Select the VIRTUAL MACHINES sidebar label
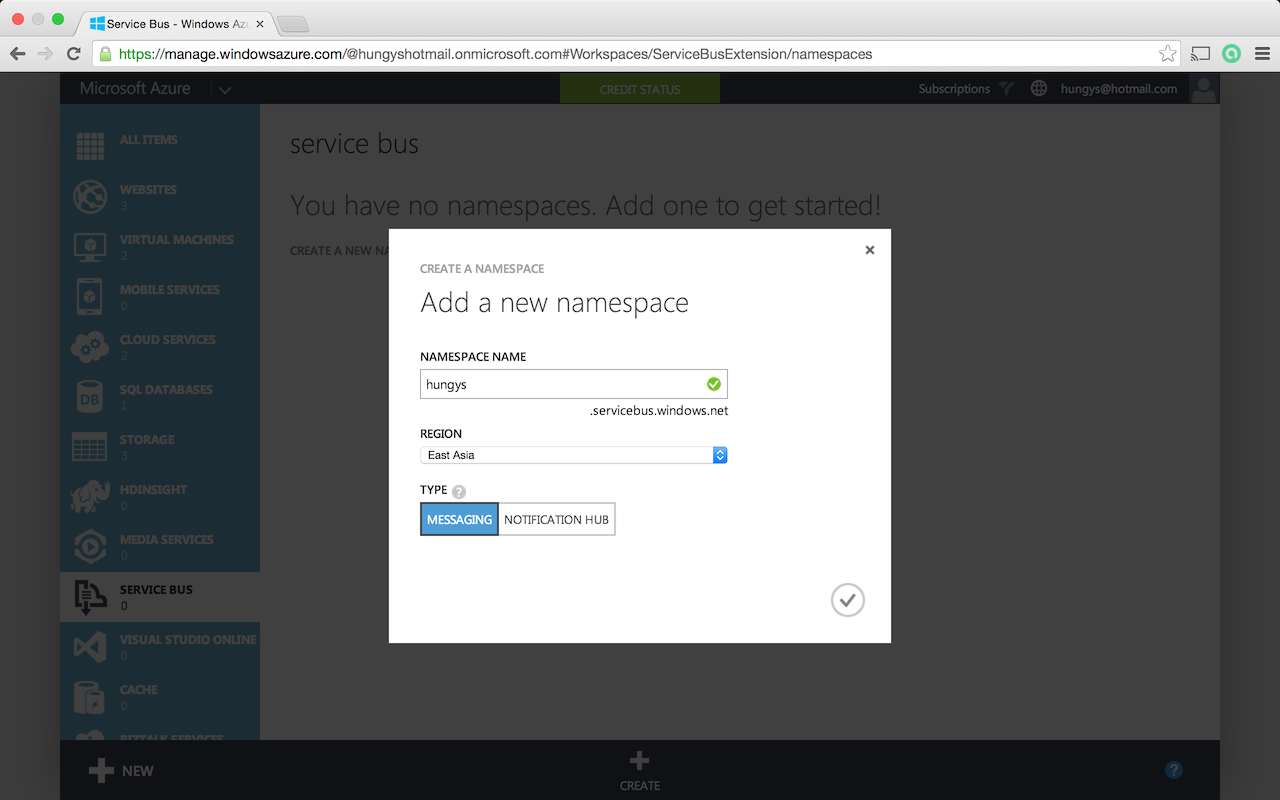1280x800 pixels. pos(177,239)
